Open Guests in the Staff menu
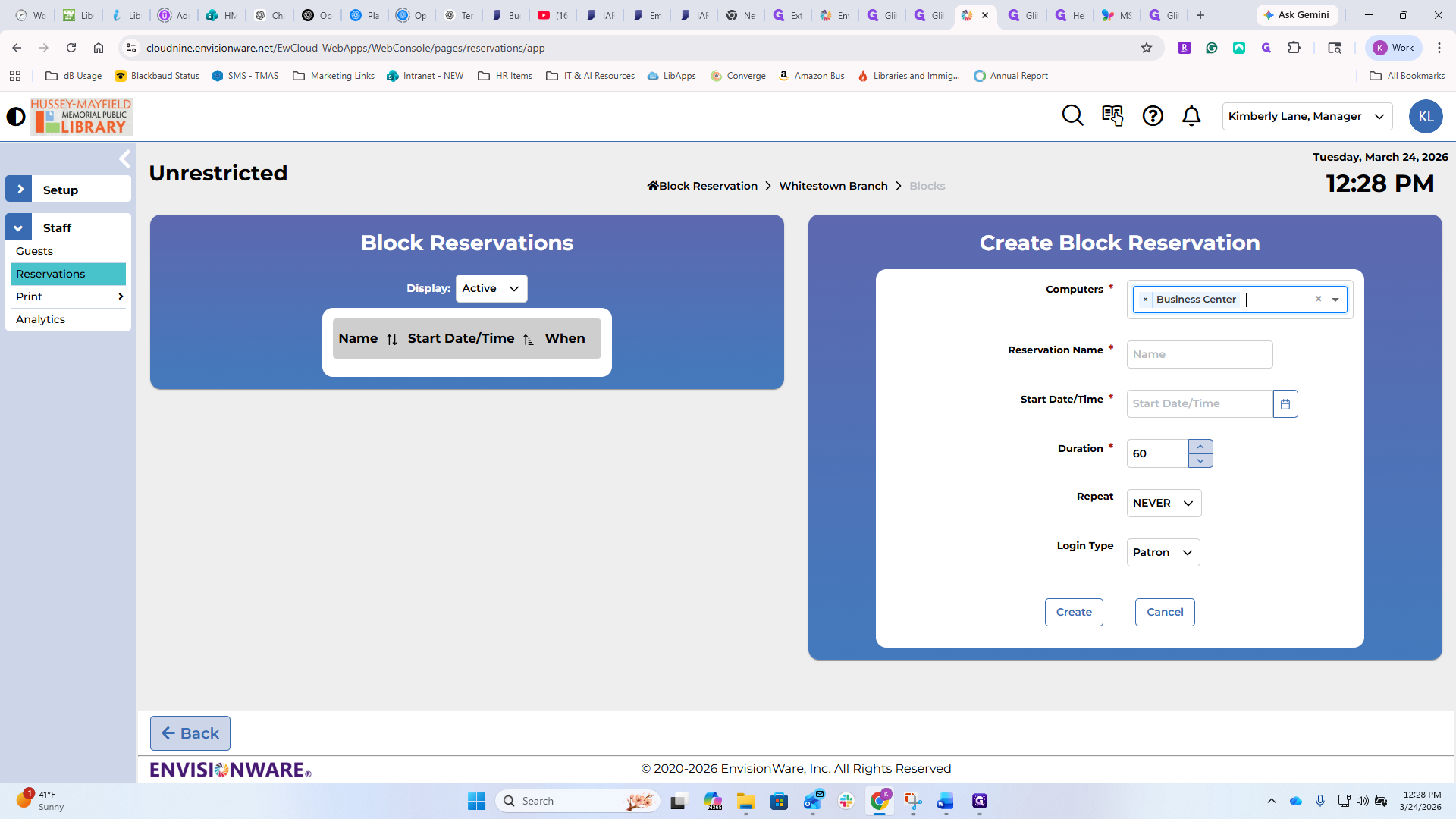Image resolution: width=1456 pixels, height=819 pixels. click(35, 251)
